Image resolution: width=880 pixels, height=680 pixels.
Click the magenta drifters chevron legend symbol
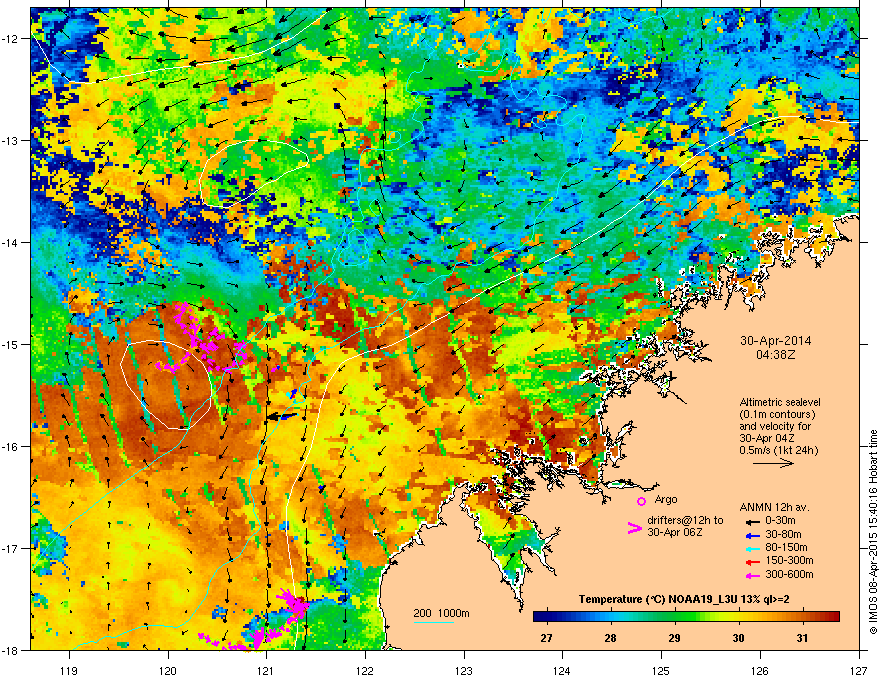(634, 527)
